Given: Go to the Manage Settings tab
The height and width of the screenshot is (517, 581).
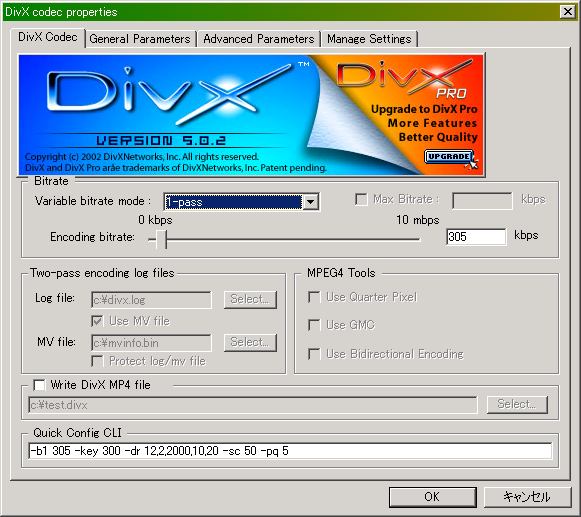Looking at the screenshot, I should point(369,39).
